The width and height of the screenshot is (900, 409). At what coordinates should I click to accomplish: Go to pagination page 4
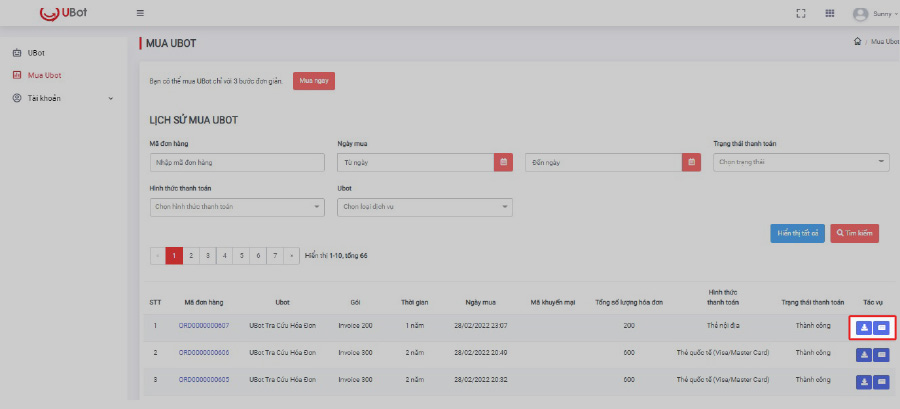point(224,256)
